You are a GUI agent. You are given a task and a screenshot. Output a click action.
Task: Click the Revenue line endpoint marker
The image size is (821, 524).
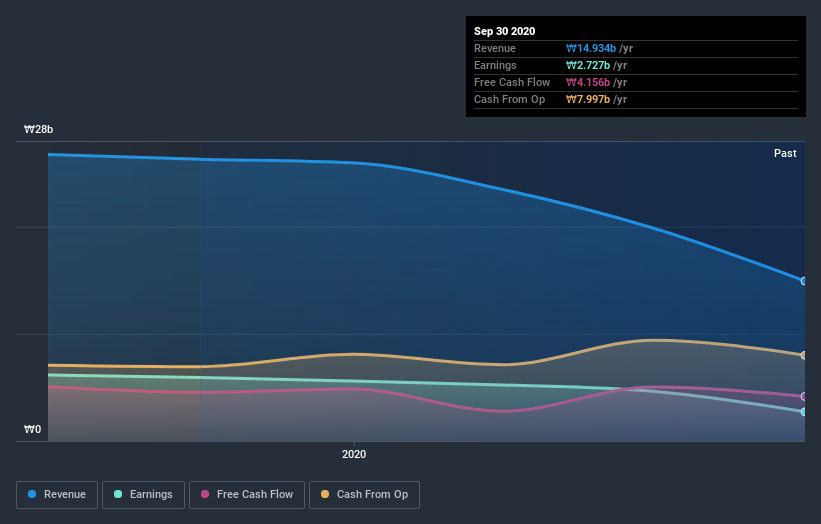(x=804, y=281)
